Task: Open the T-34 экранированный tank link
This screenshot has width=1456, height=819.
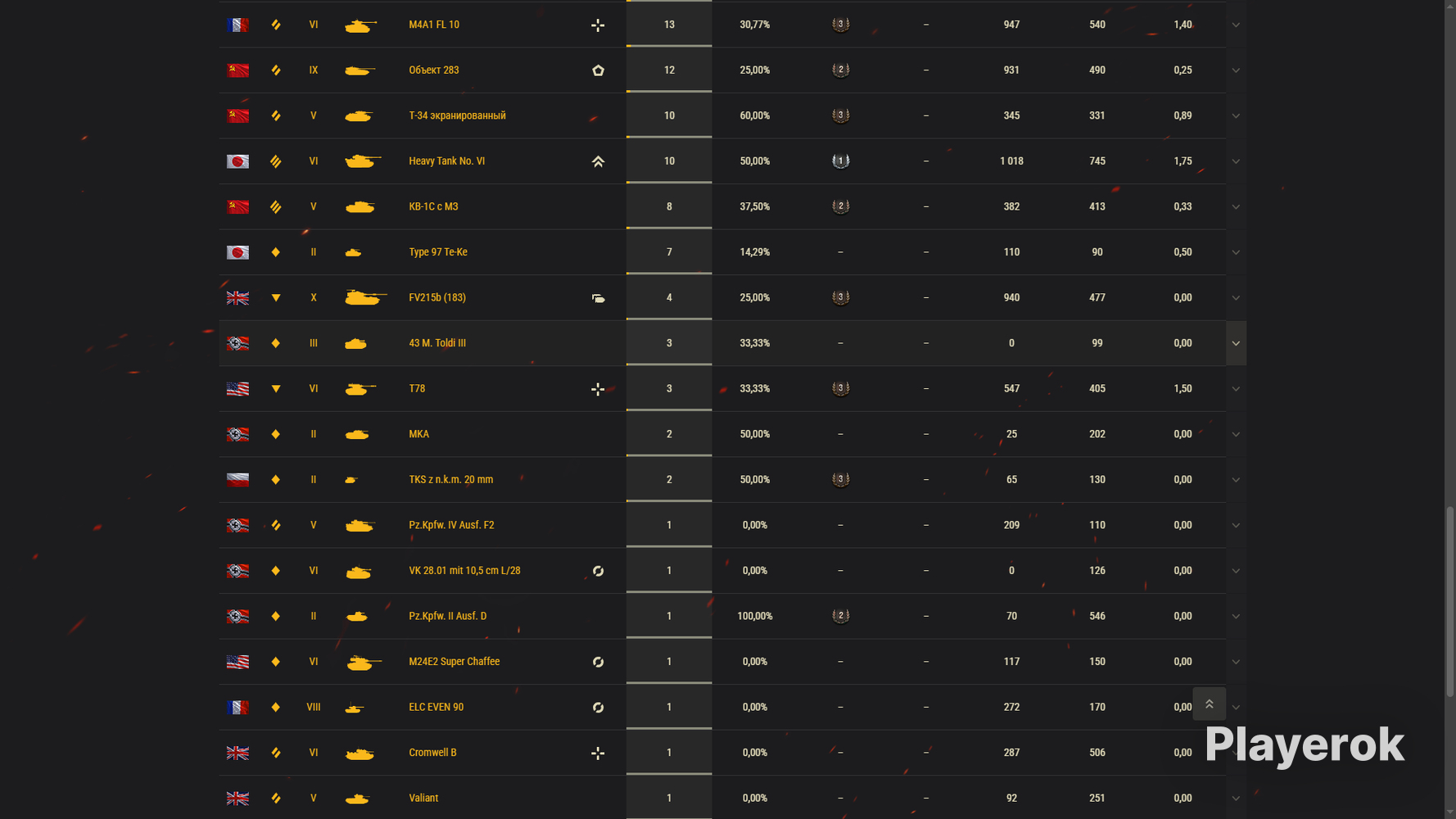Action: pyautogui.click(x=457, y=115)
